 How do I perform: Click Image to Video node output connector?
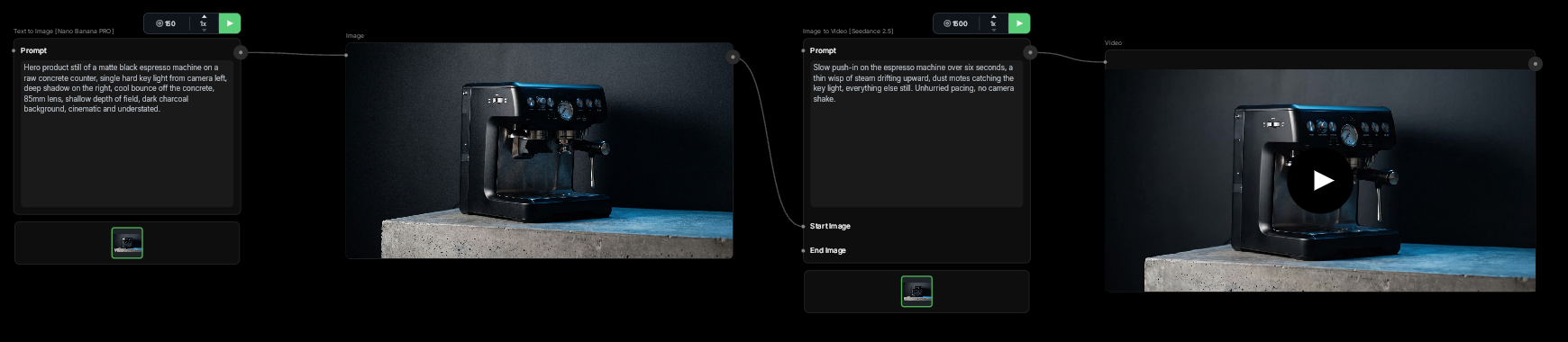click(1030, 52)
